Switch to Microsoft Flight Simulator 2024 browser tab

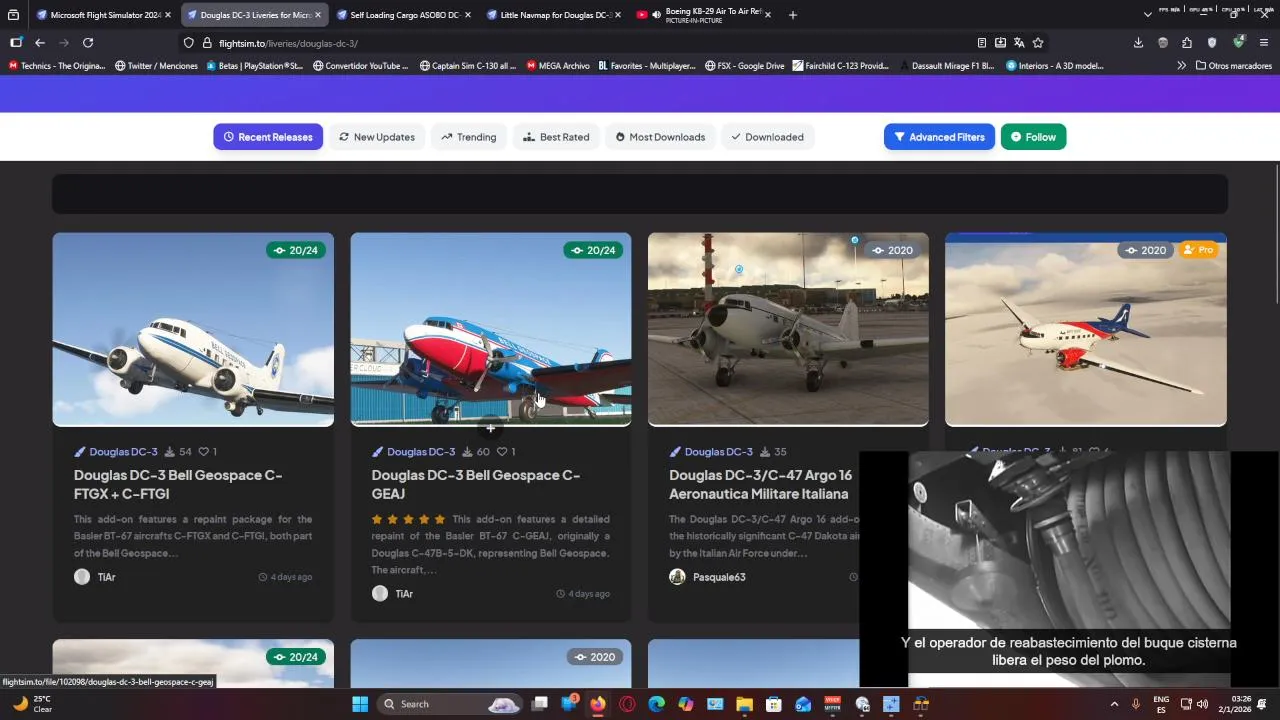click(x=104, y=15)
